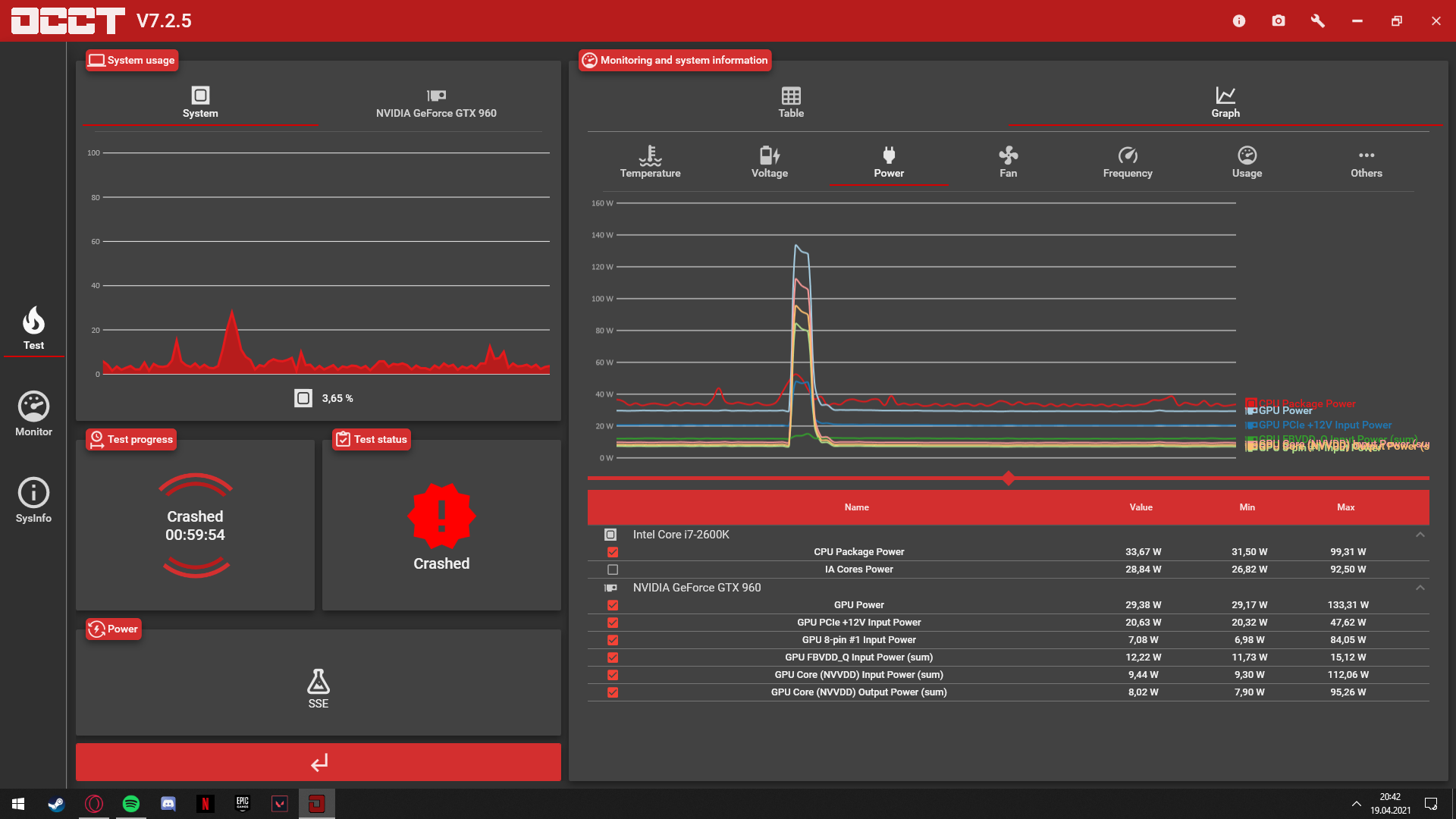Switch to Fan sensor category
The width and height of the screenshot is (1456, 819).
coord(1008,162)
